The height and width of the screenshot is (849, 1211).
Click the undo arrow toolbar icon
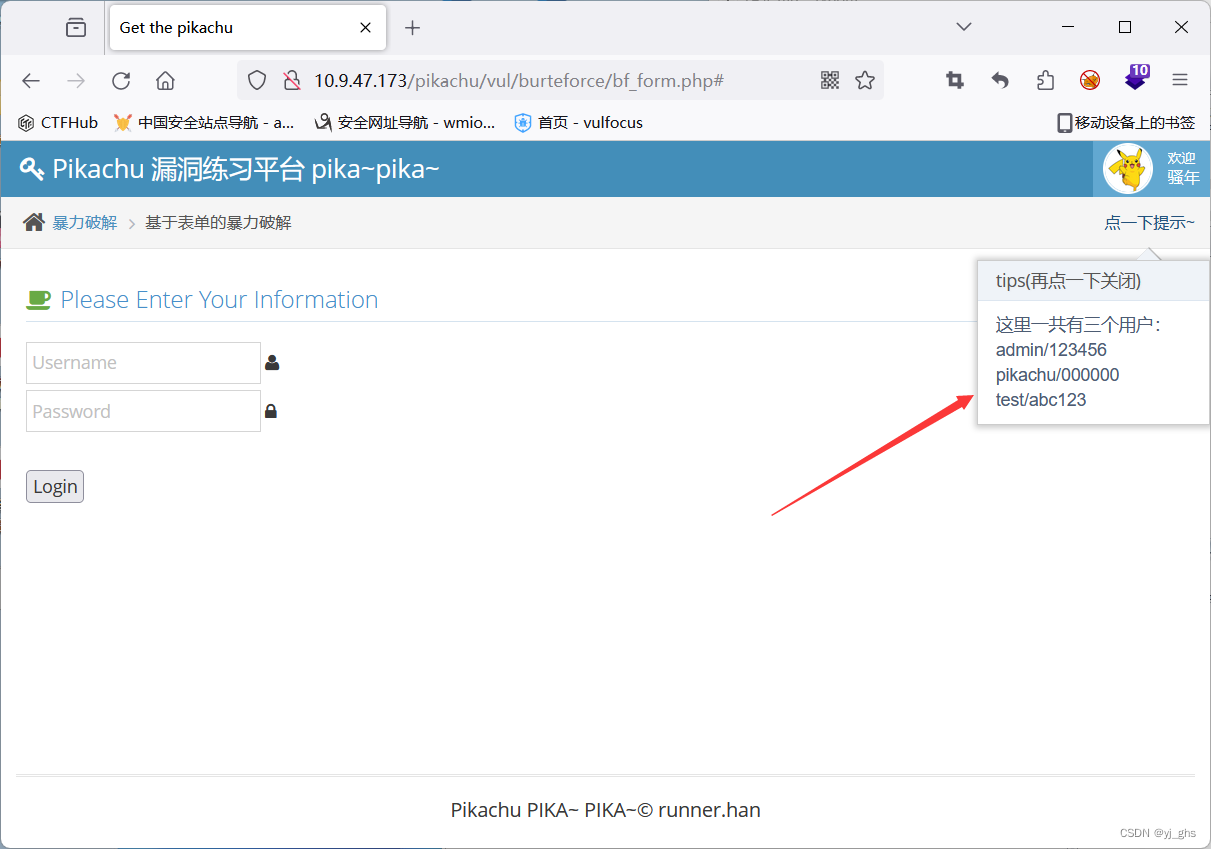tap(1000, 81)
